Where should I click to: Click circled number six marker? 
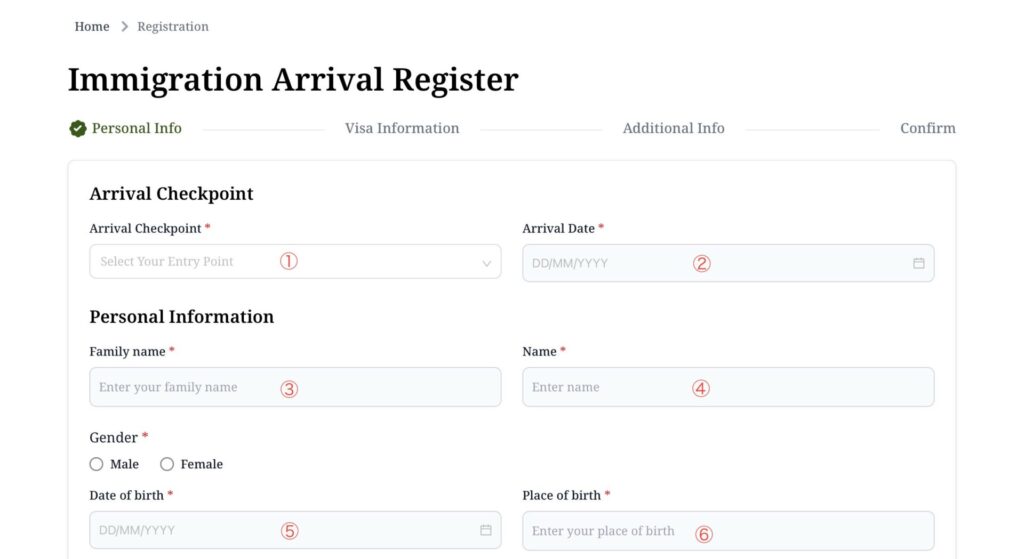point(704,534)
